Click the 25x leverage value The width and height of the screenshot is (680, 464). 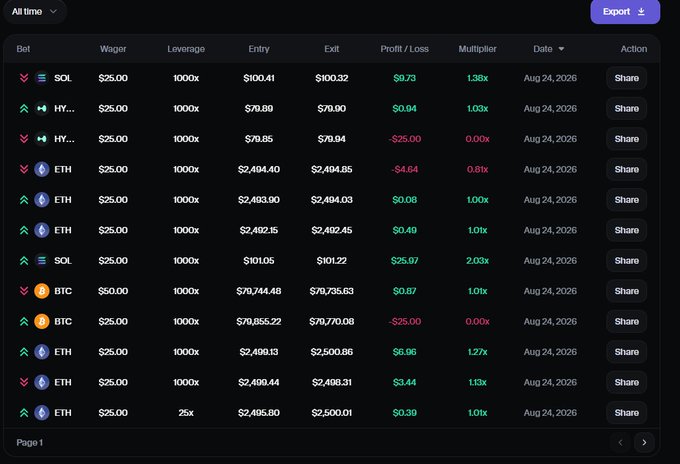point(186,412)
